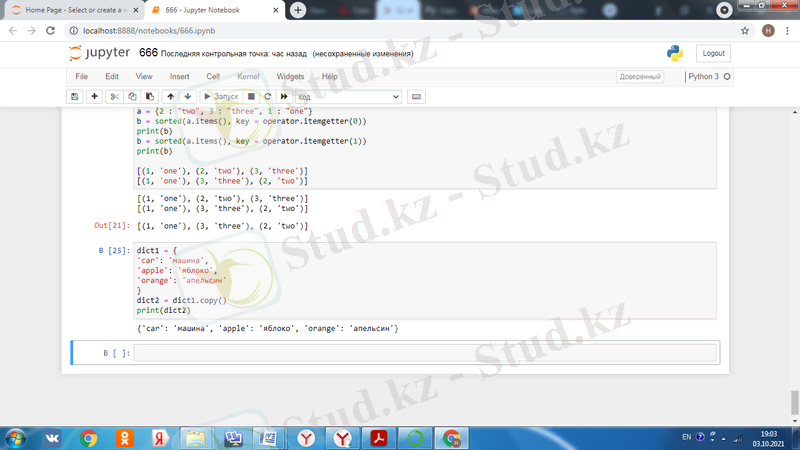Open the Cell menu
Image resolution: width=800 pixels, height=450 pixels.
[213, 77]
